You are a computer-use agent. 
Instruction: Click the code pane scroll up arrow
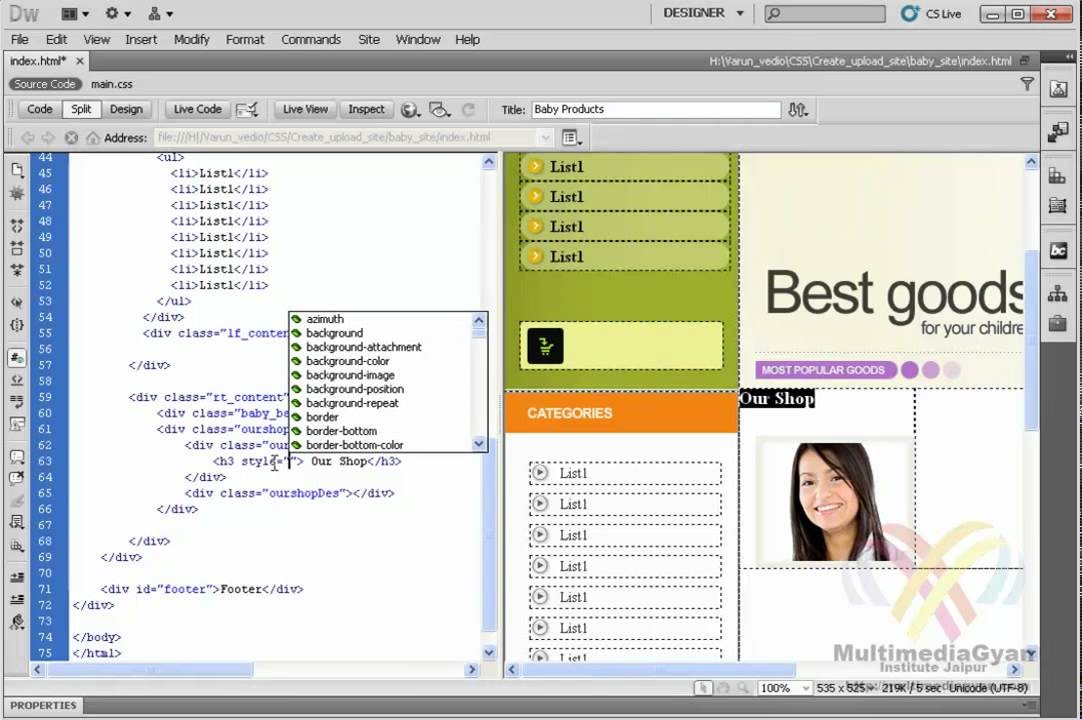tap(489, 163)
